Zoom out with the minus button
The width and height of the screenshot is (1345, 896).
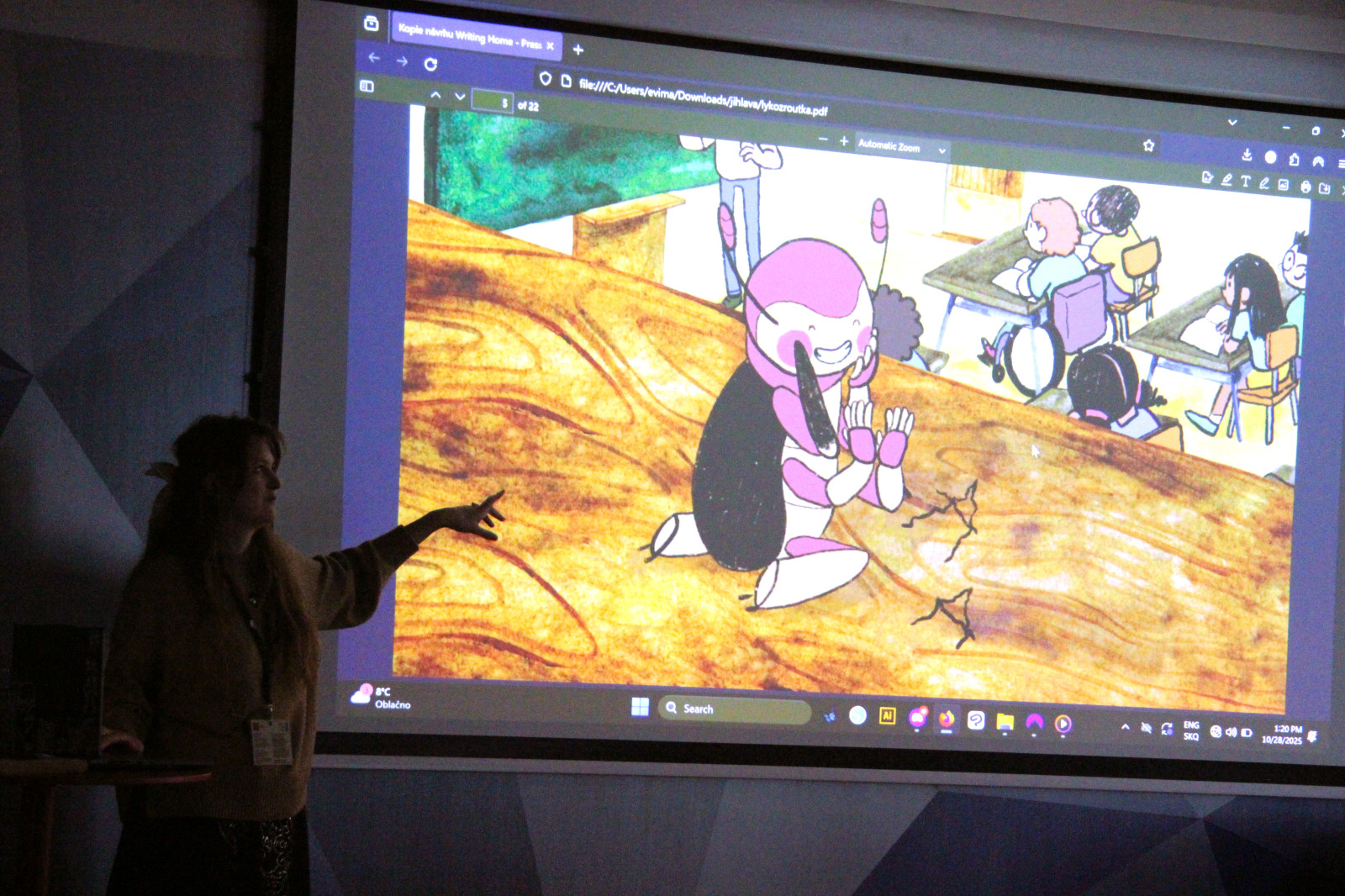pyautogui.click(x=823, y=140)
